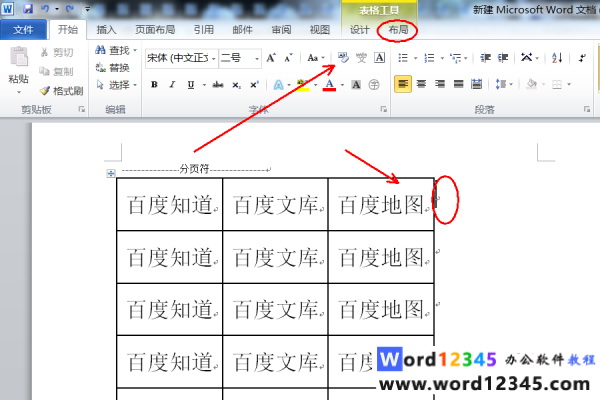
Task: Click the Enclose Characters 字 icon
Action: [x=374, y=85]
